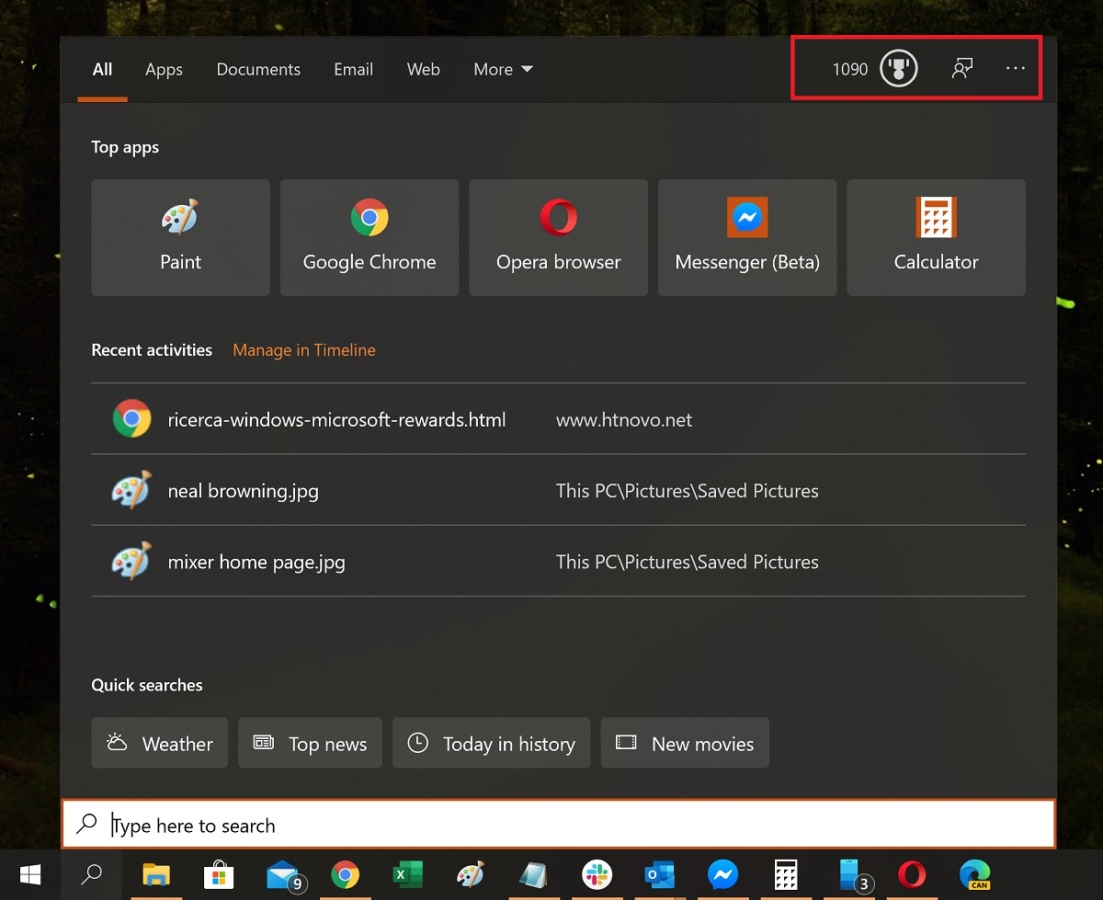The height and width of the screenshot is (900, 1103).
Task: Run the Weather quick search
Action: (x=159, y=743)
